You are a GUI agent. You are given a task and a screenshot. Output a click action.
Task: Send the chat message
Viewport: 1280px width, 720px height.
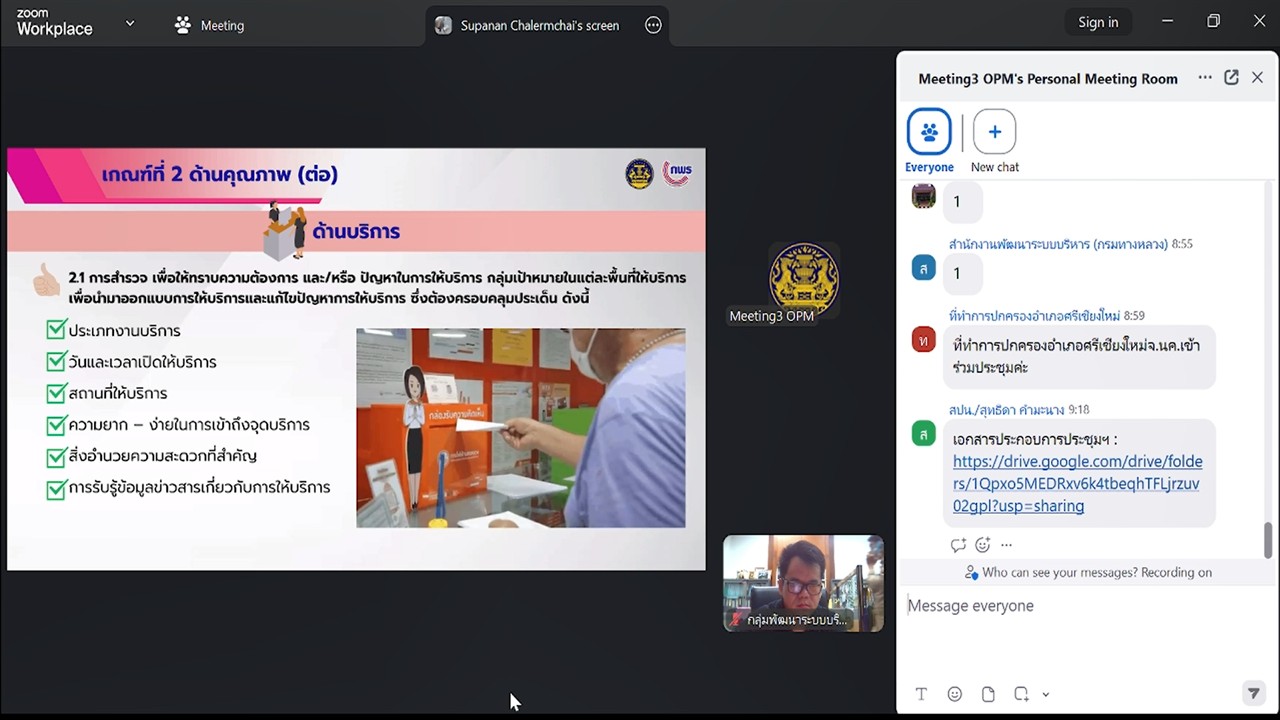tap(1253, 693)
